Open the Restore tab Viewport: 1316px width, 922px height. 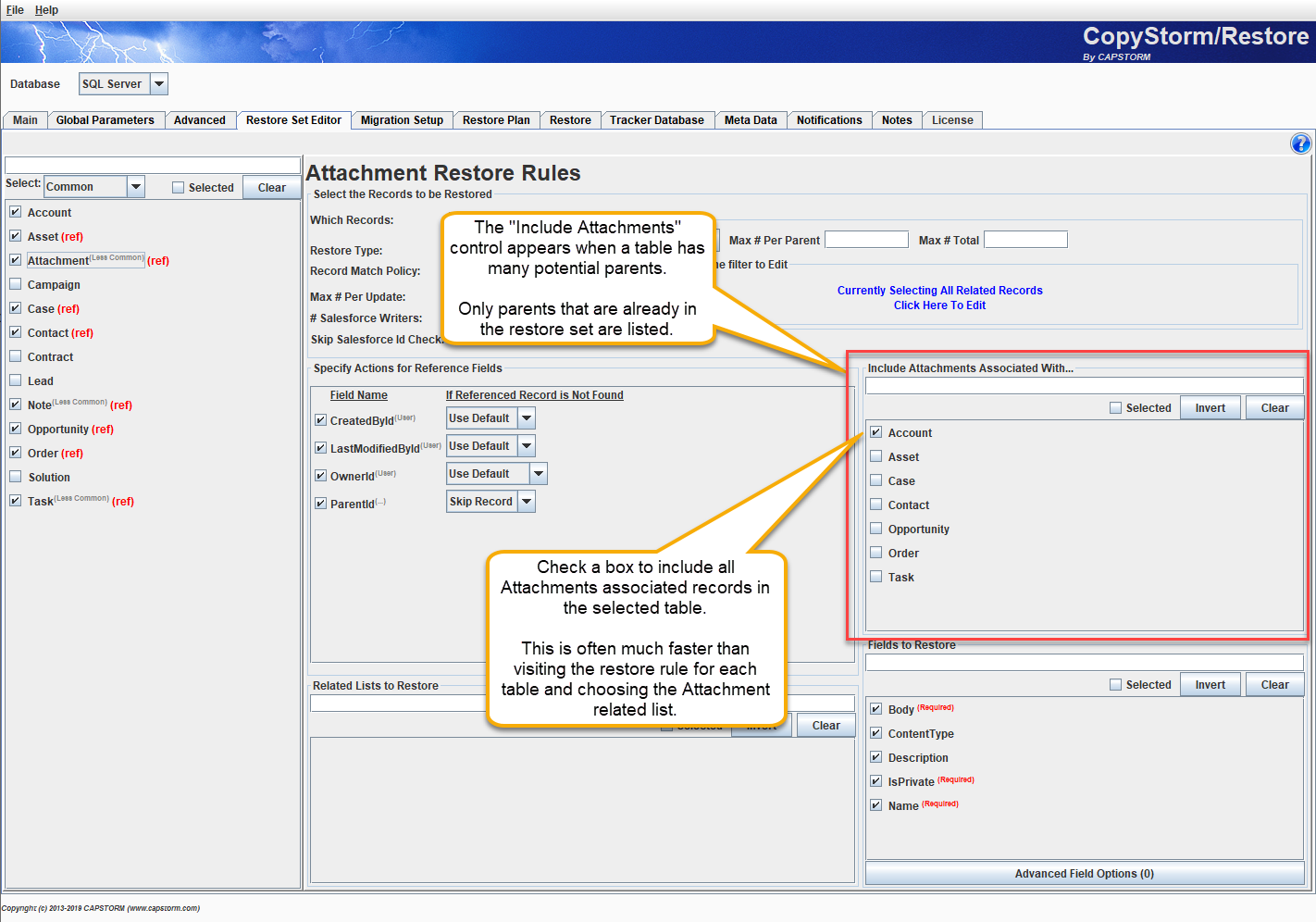570,120
